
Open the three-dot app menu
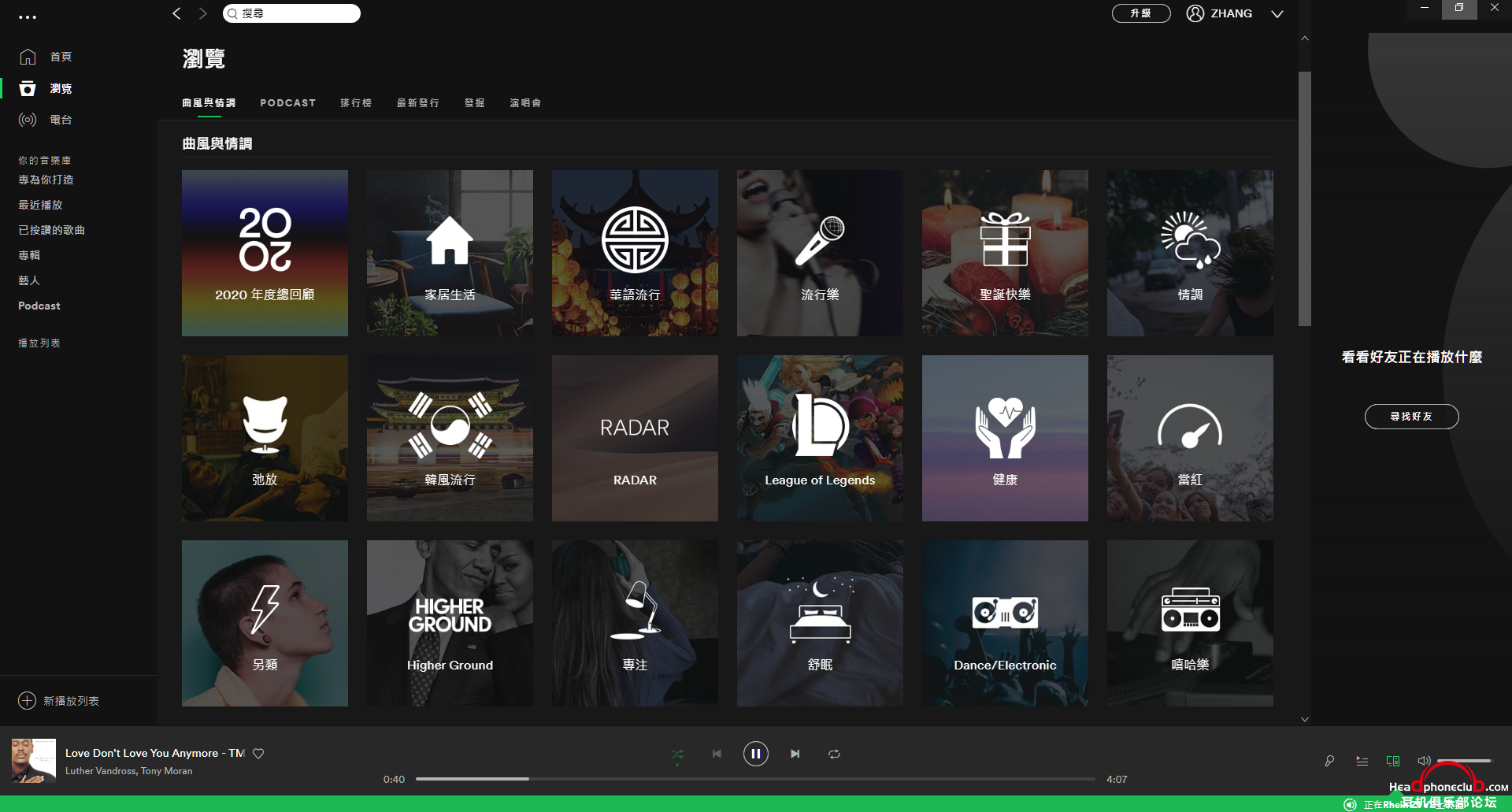pos(28,17)
